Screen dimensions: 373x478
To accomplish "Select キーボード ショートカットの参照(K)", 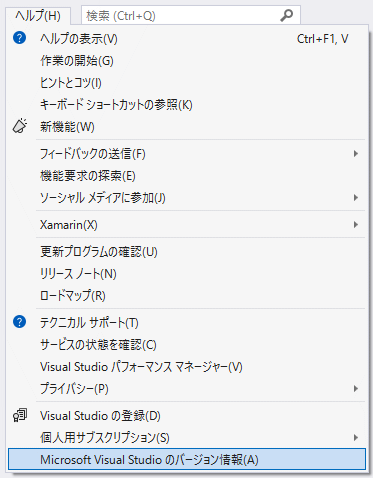I will pos(187,105).
